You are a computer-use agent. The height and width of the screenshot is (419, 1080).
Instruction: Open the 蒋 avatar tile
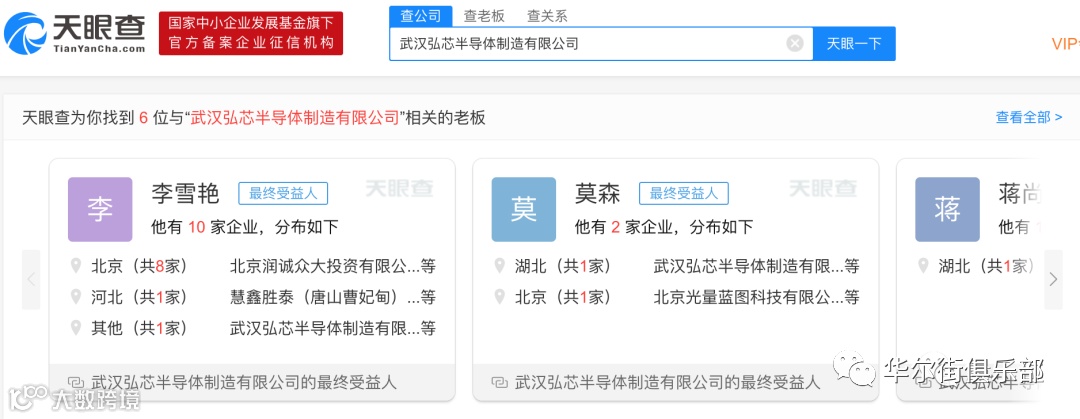[x=947, y=210]
